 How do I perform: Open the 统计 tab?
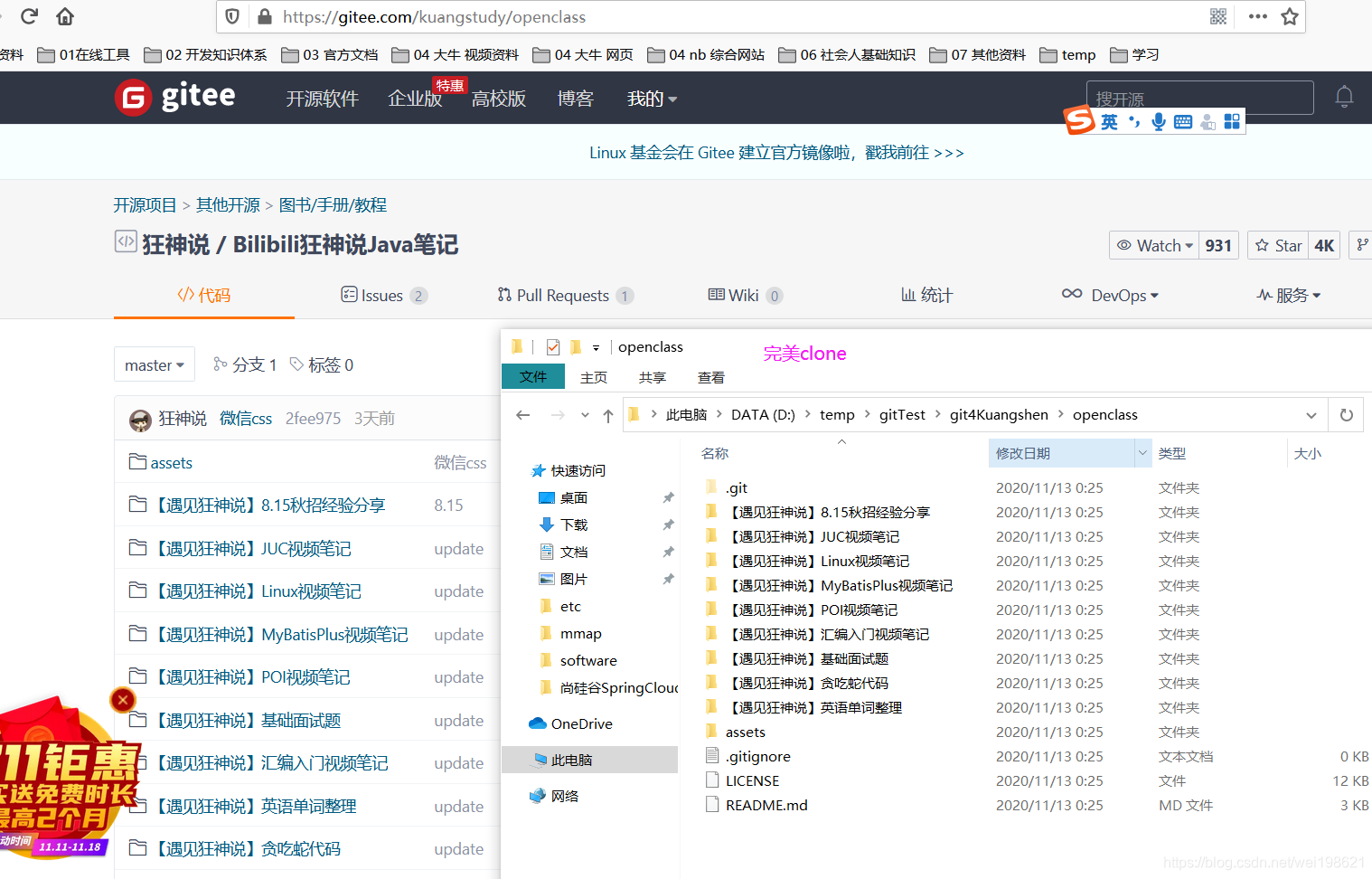(x=926, y=295)
